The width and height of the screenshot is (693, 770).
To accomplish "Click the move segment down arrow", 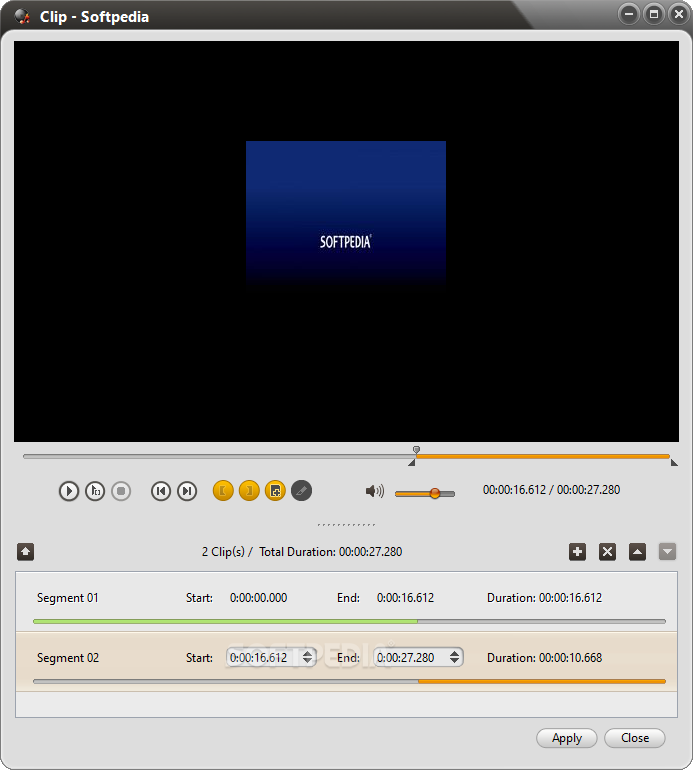I will (x=667, y=551).
